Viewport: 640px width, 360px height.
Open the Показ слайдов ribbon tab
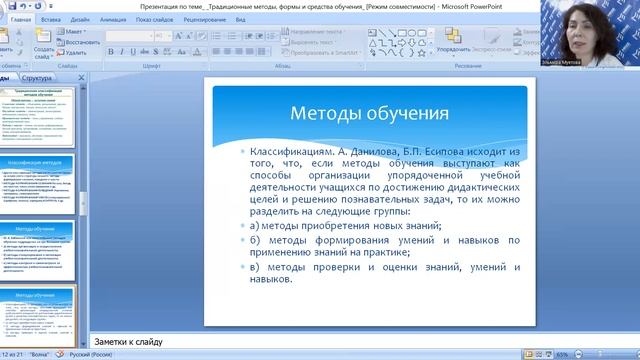click(x=154, y=20)
